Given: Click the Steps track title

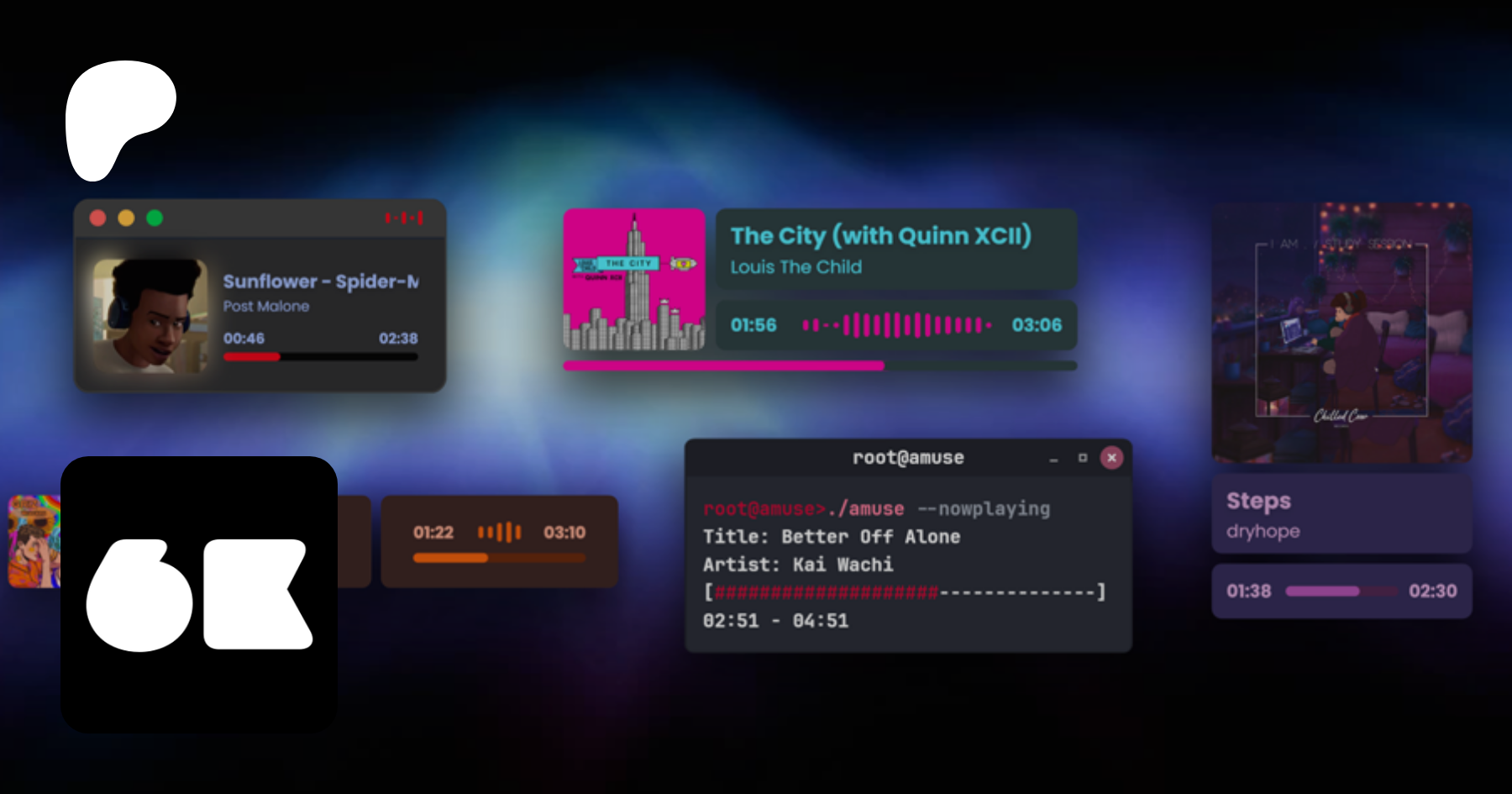Looking at the screenshot, I should pos(1258,501).
